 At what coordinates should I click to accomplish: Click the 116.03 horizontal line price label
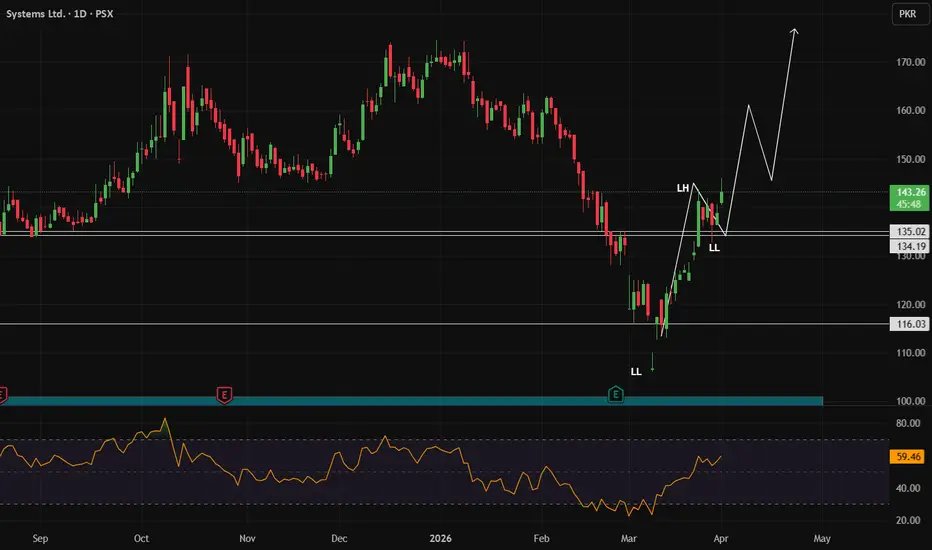[909, 324]
